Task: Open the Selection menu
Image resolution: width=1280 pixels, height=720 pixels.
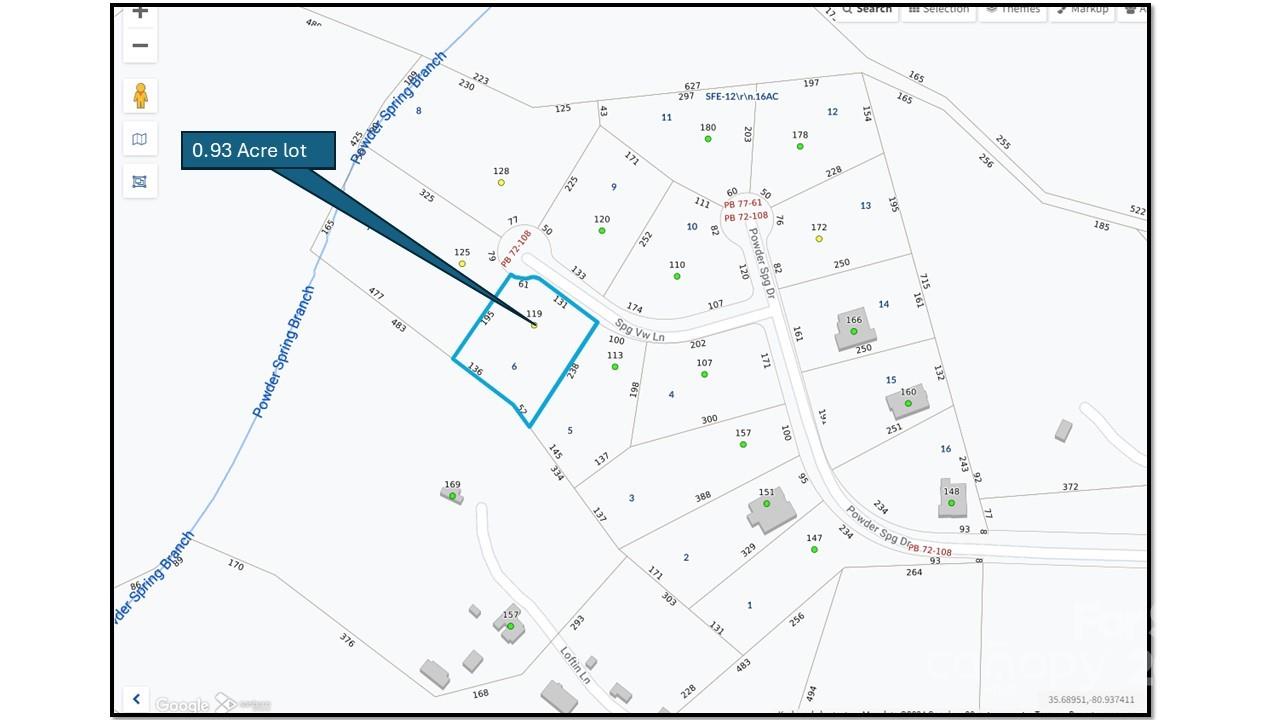Action: click(938, 10)
